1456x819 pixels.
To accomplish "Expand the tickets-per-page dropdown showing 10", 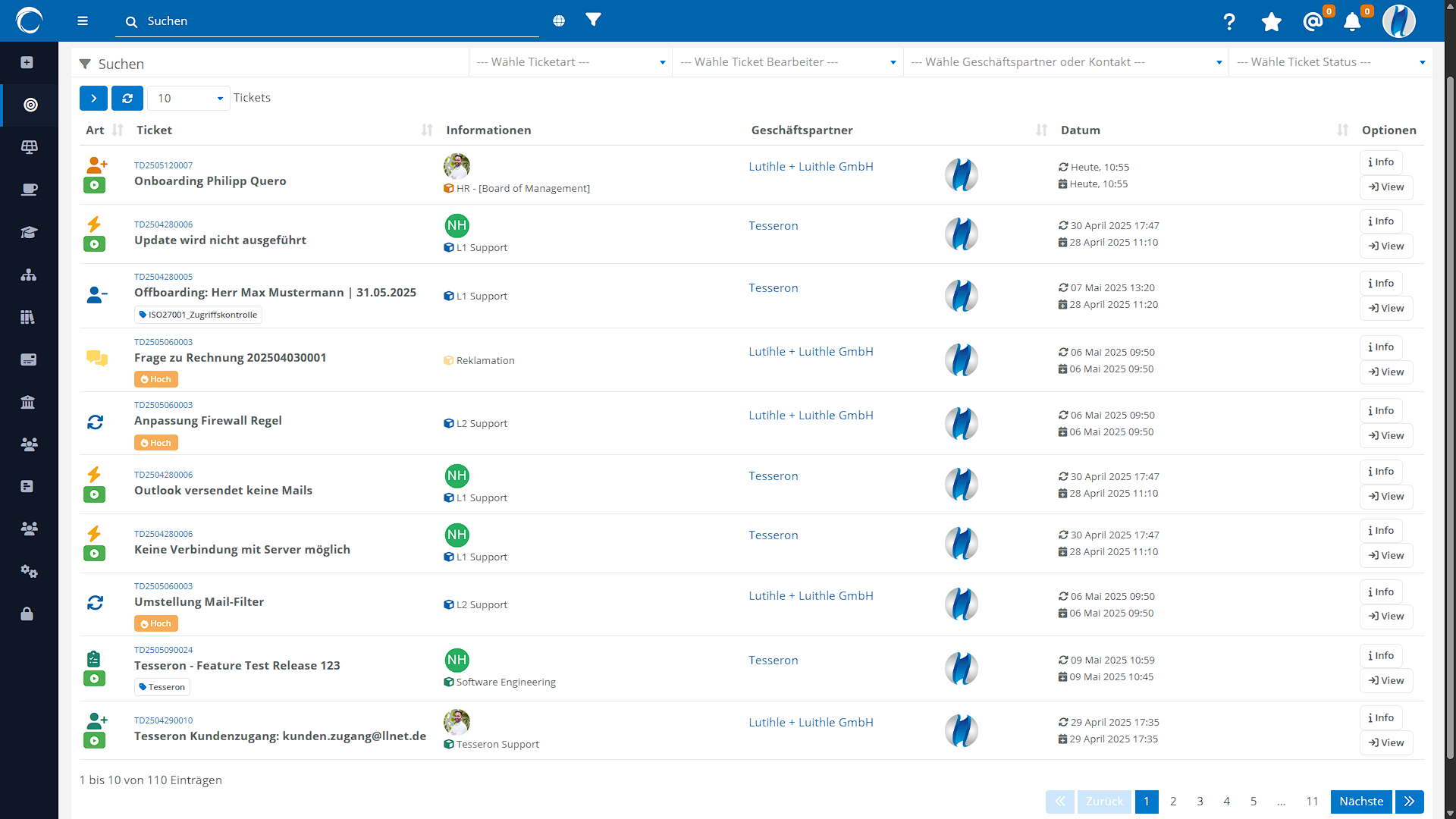I will coord(189,98).
